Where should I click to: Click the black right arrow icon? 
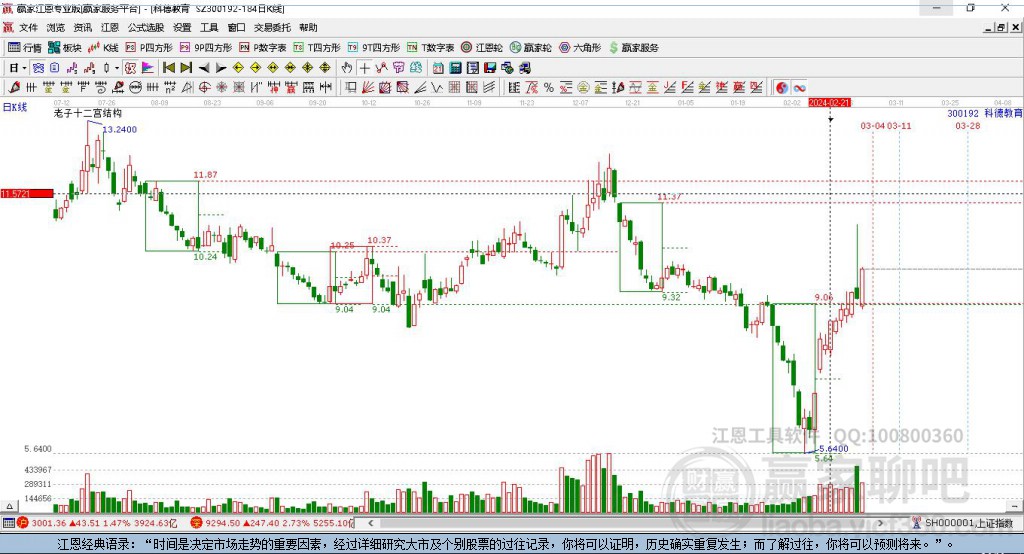point(221,68)
